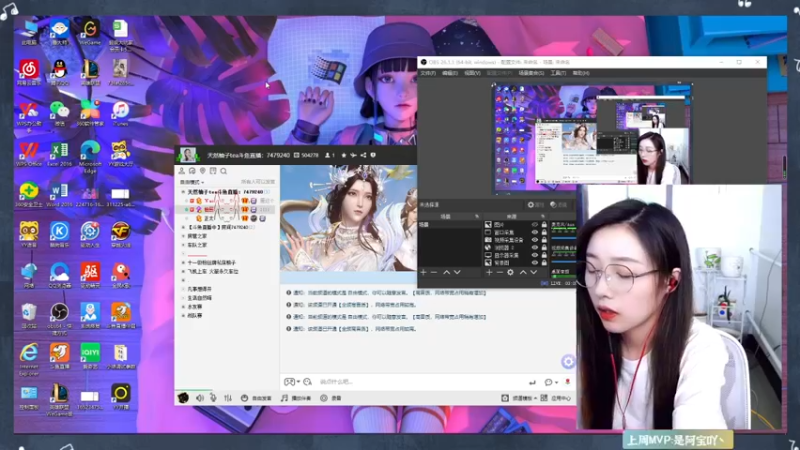Toggle lock on 显示器采集 source in OBS
Image resolution: width=800 pixels, height=450 pixels.
[x=544, y=255]
